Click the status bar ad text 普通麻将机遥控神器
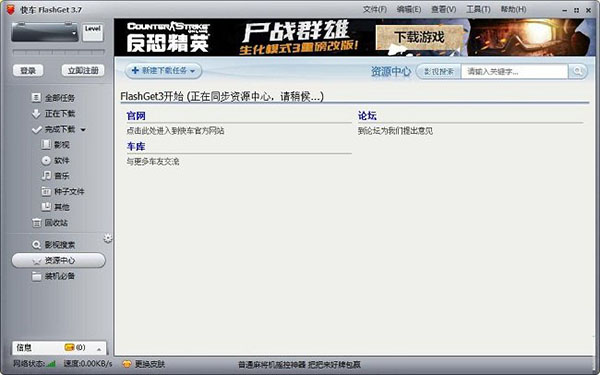The width and height of the screenshot is (600, 375). pos(299,364)
